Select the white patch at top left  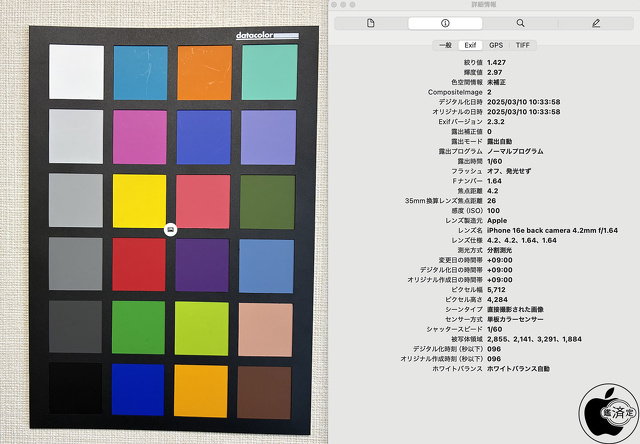pyautogui.click(x=76, y=72)
